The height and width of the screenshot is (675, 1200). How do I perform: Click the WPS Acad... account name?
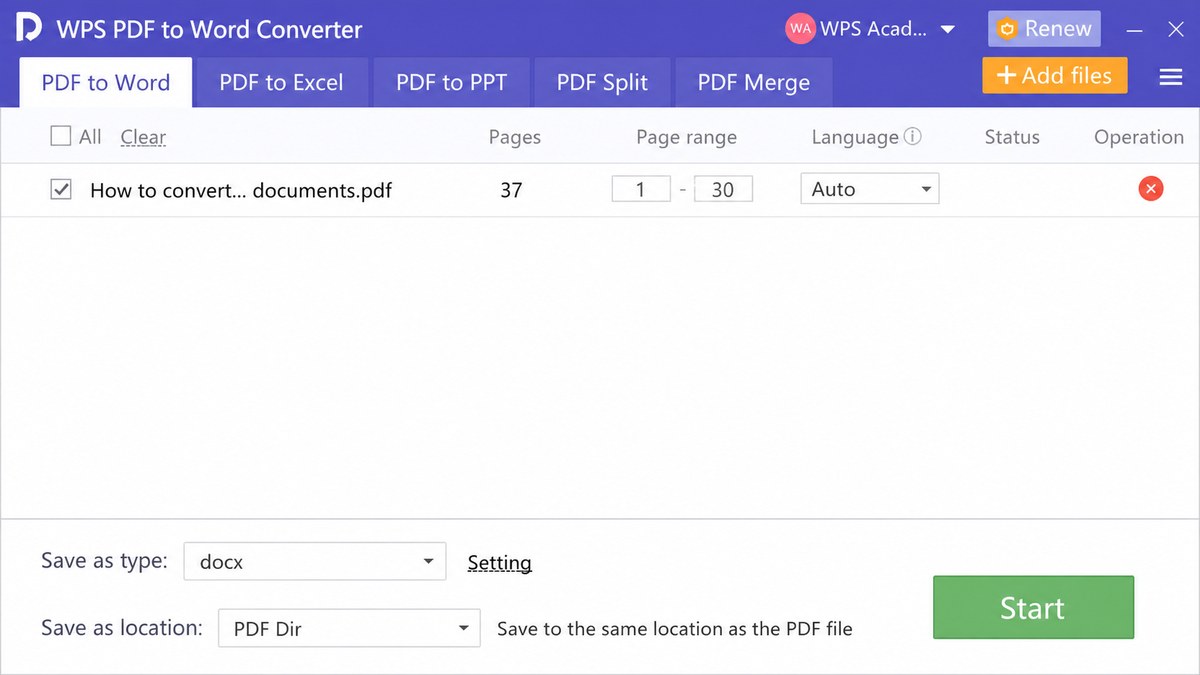(874, 29)
